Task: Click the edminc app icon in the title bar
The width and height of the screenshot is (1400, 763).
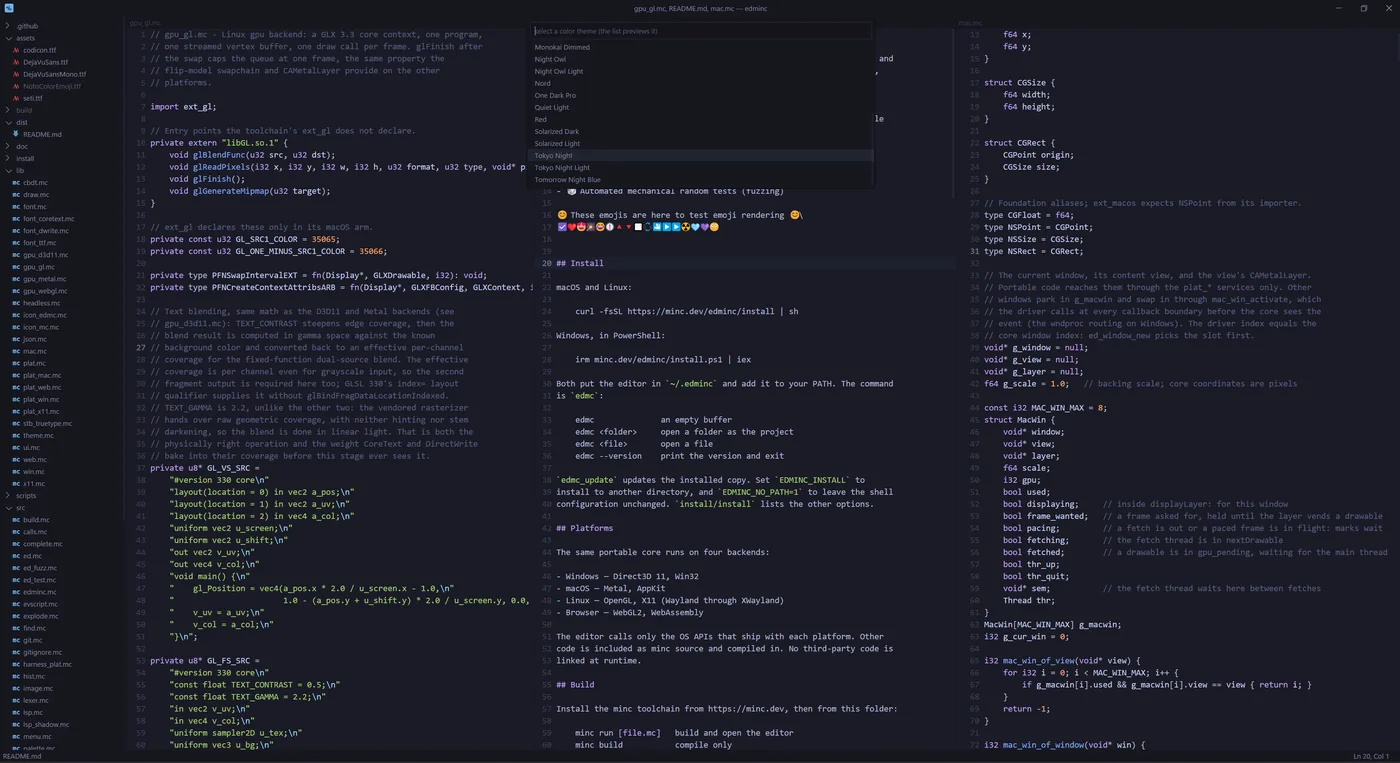Action: 8,7
